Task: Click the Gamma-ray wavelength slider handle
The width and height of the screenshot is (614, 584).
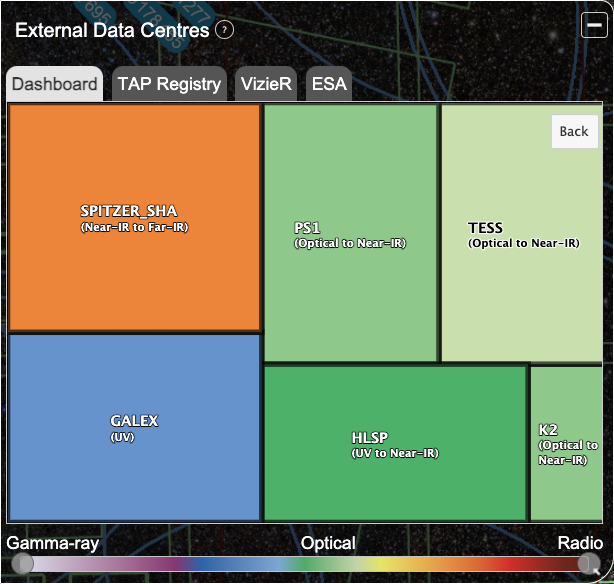Action: pyautogui.click(x=23, y=564)
